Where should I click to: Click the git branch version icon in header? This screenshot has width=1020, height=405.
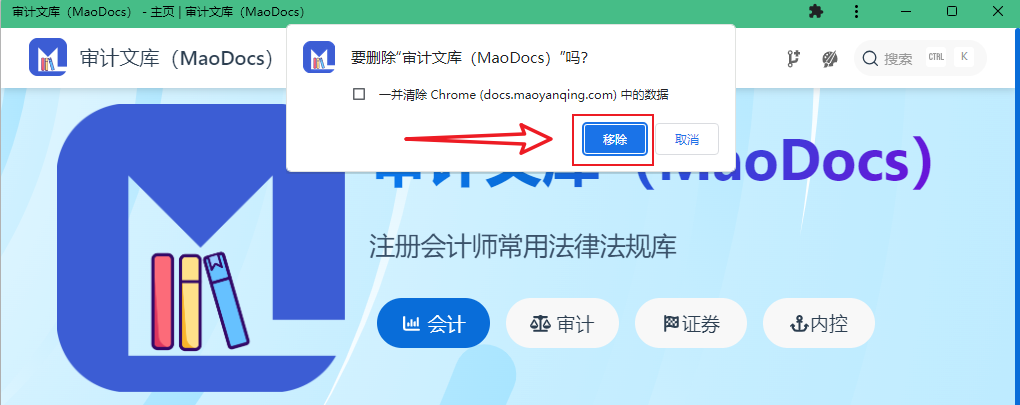point(793,59)
